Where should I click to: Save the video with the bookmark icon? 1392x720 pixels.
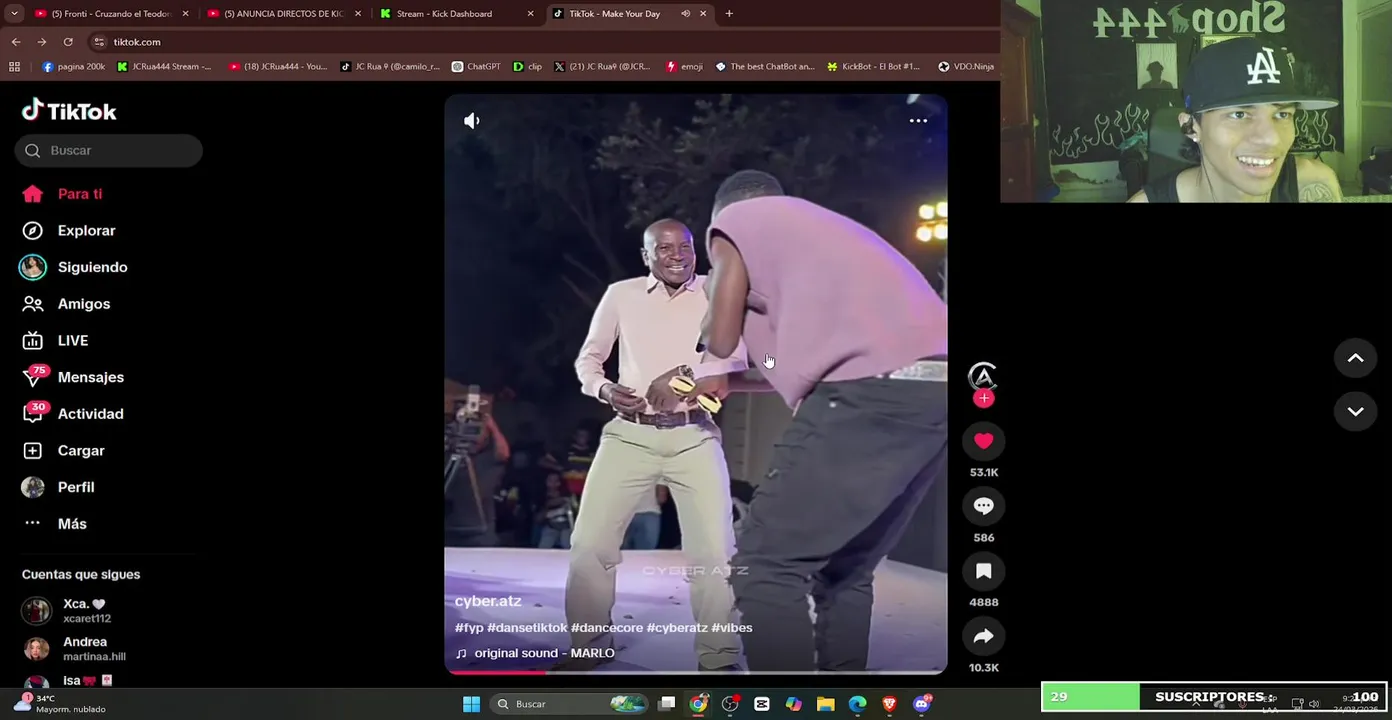[984, 571]
